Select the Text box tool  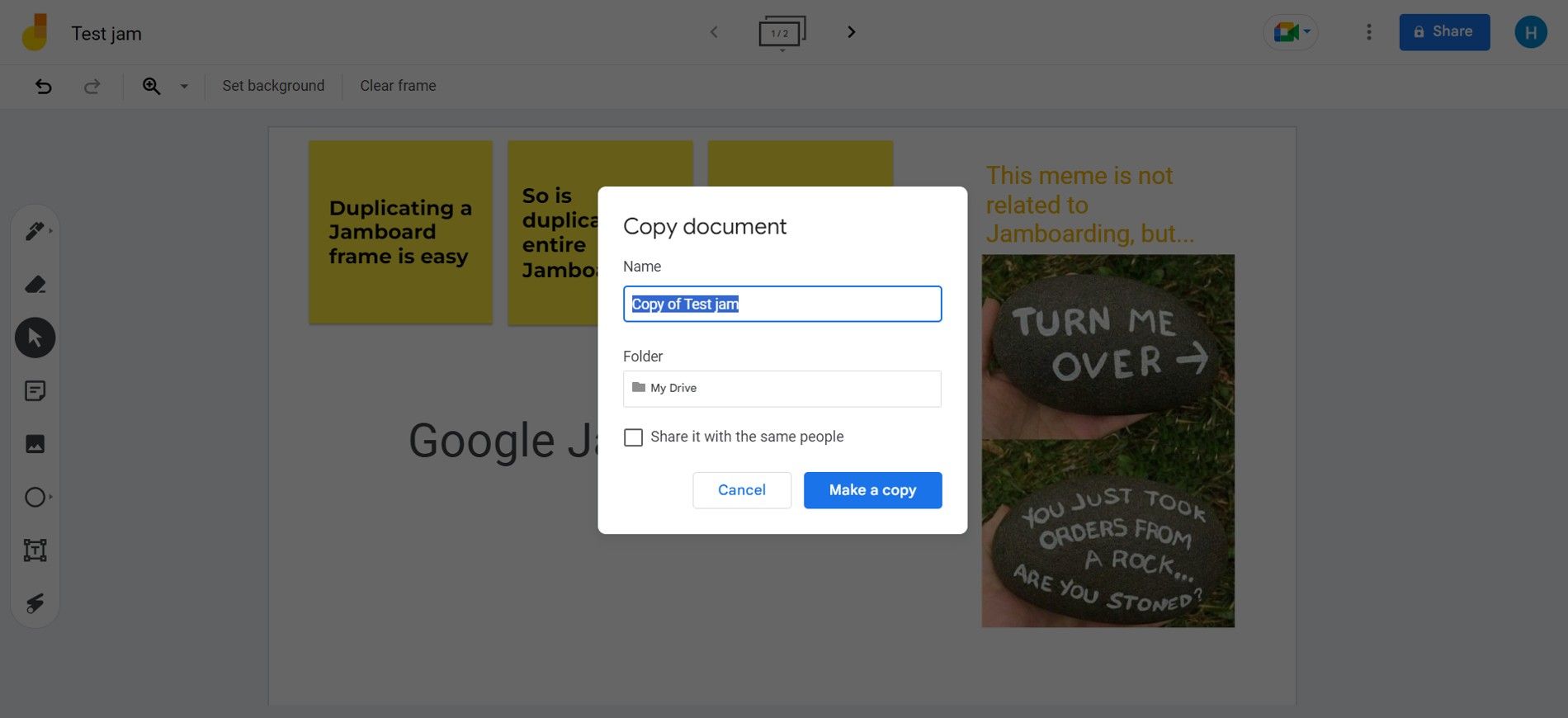35,550
